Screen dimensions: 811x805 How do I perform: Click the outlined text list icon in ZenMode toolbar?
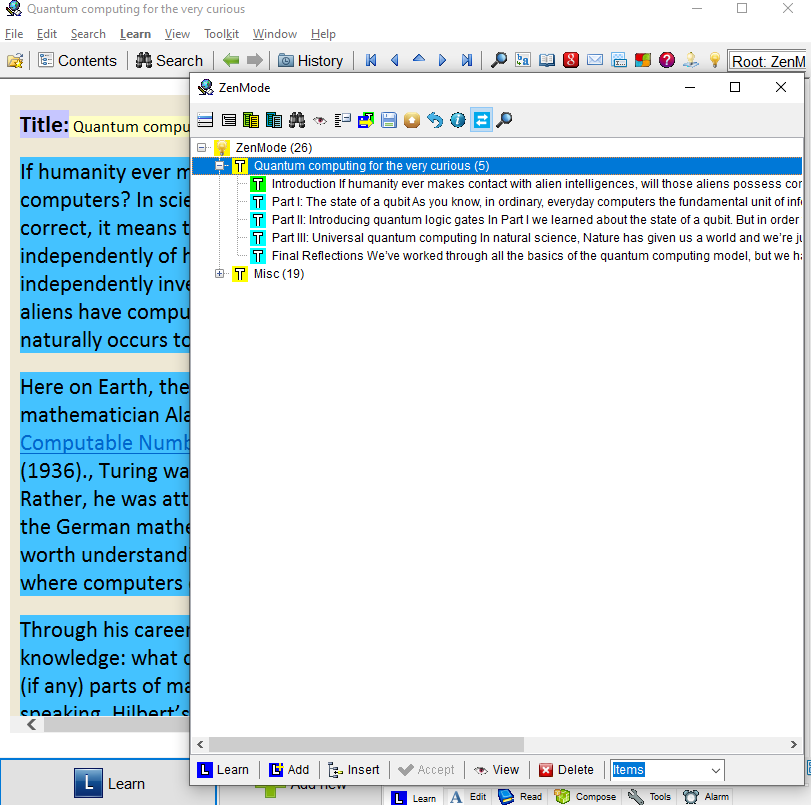pos(229,121)
